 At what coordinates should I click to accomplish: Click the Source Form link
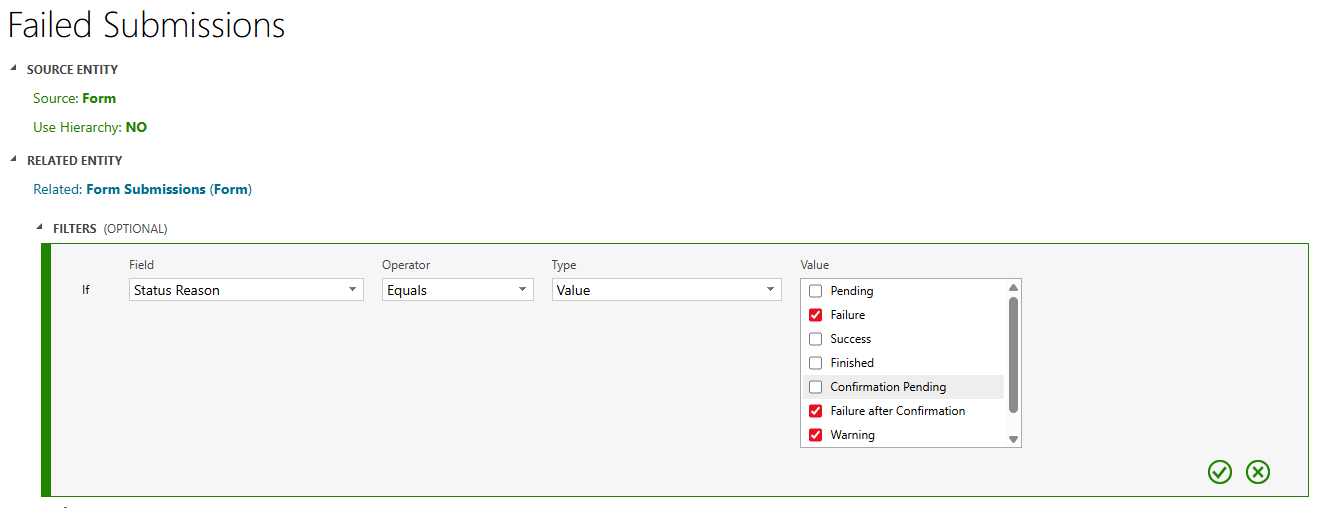point(99,98)
